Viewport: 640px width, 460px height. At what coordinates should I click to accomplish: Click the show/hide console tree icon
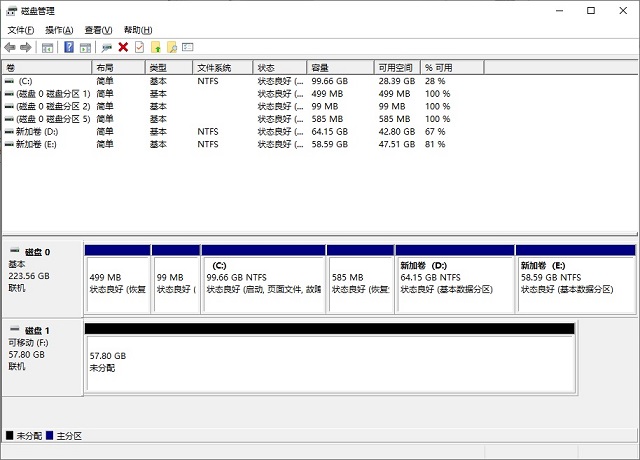coord(47,47)
